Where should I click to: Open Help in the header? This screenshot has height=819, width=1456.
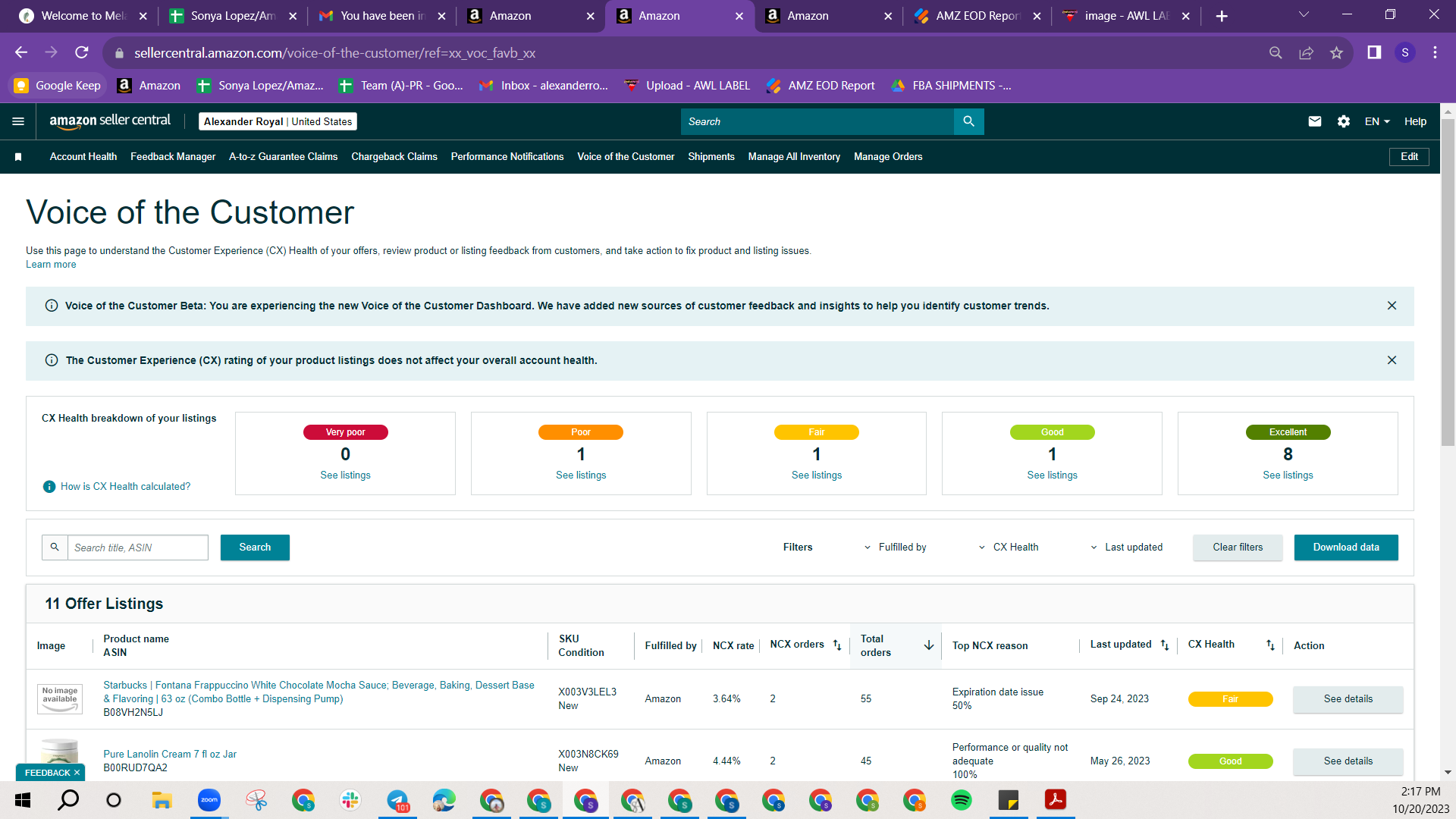pos(1415,121)
